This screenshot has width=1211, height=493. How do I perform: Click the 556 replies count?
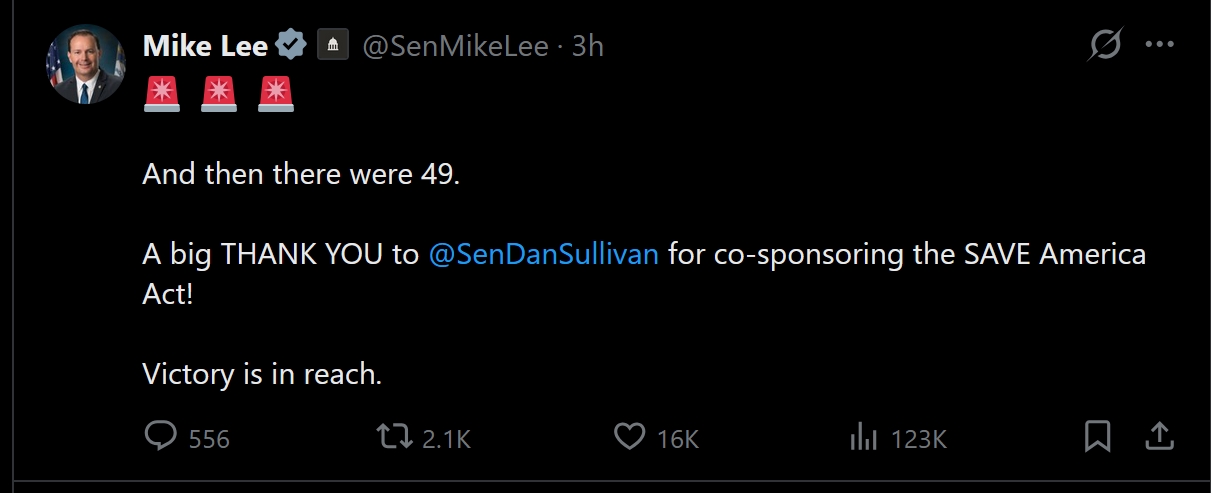(x=209, y=439)
